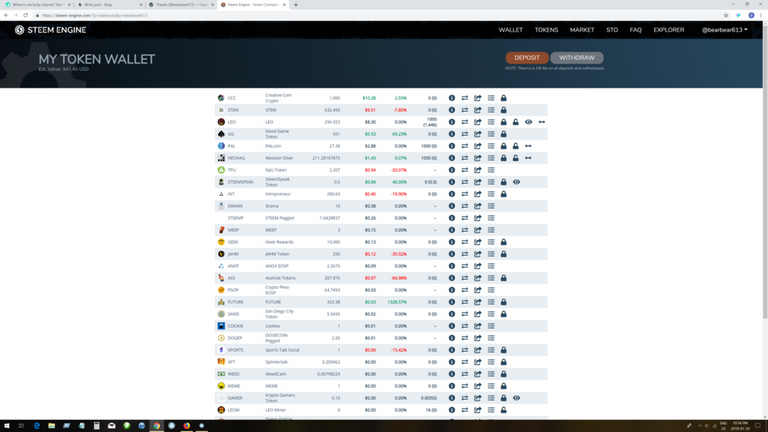The image size is (768, 432).
Task: Click the send/transfer icon for FUTURE
Action: 478,302
